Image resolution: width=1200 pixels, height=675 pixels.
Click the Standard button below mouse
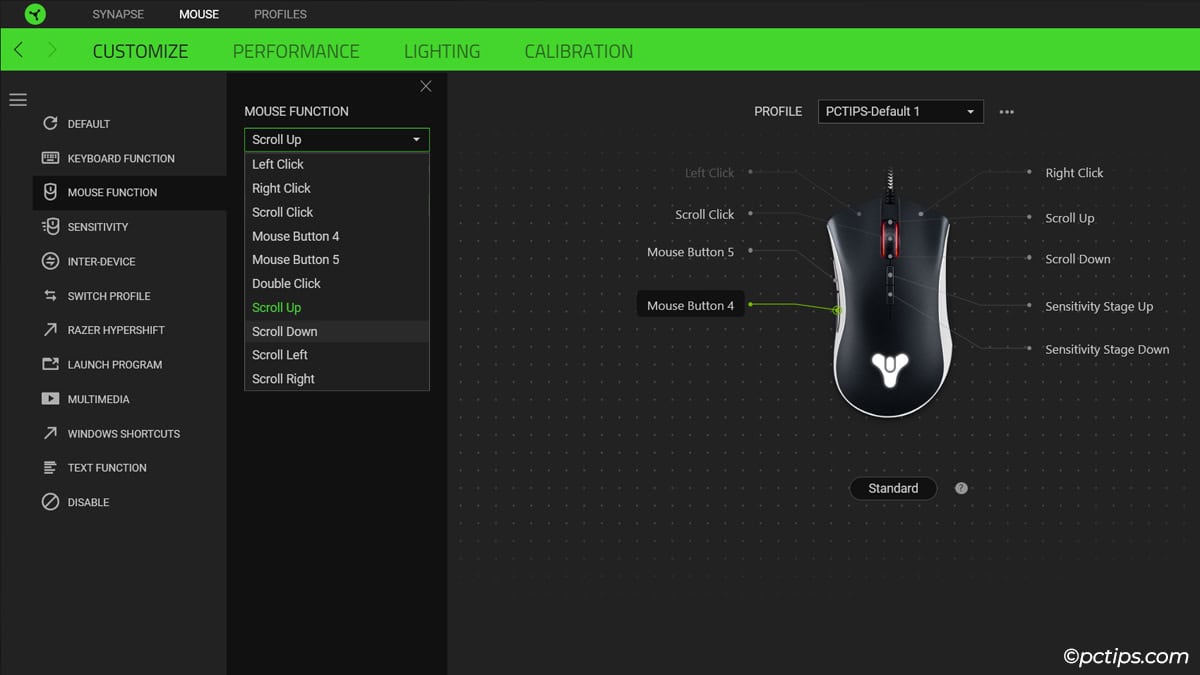(x=892, y=489)
